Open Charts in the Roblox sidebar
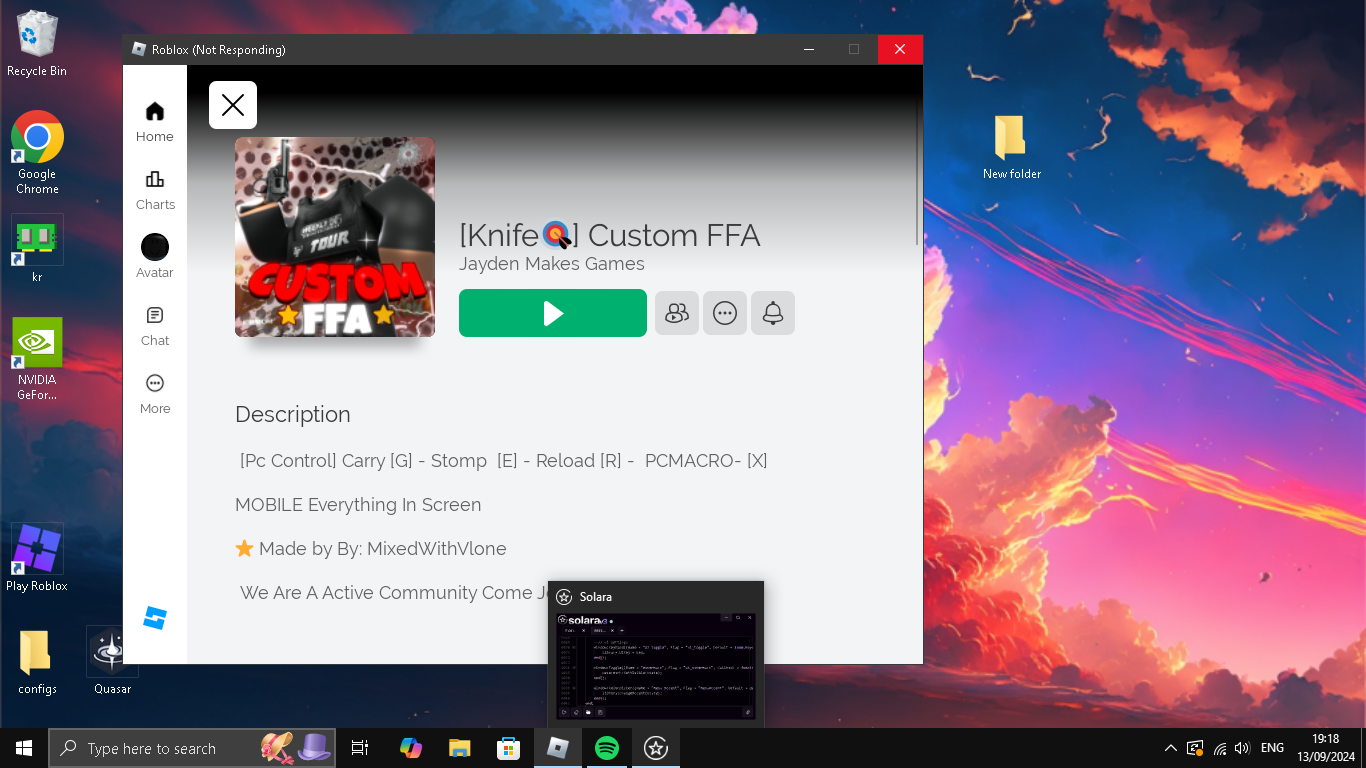This screenshot has height=768, width=1366. click(155, 190)
